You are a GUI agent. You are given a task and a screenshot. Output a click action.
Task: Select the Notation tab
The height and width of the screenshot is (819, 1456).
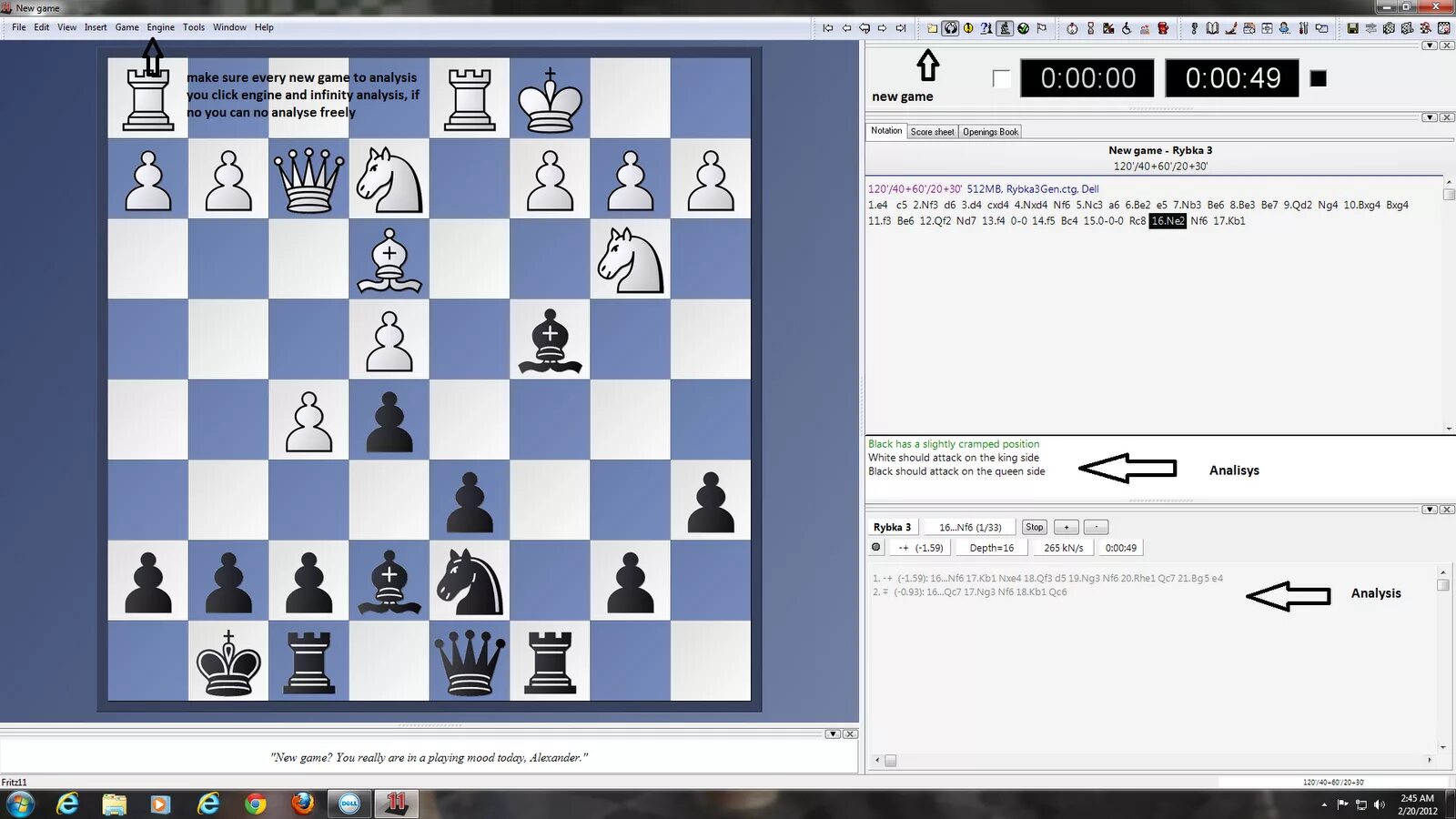pos(885,131)
